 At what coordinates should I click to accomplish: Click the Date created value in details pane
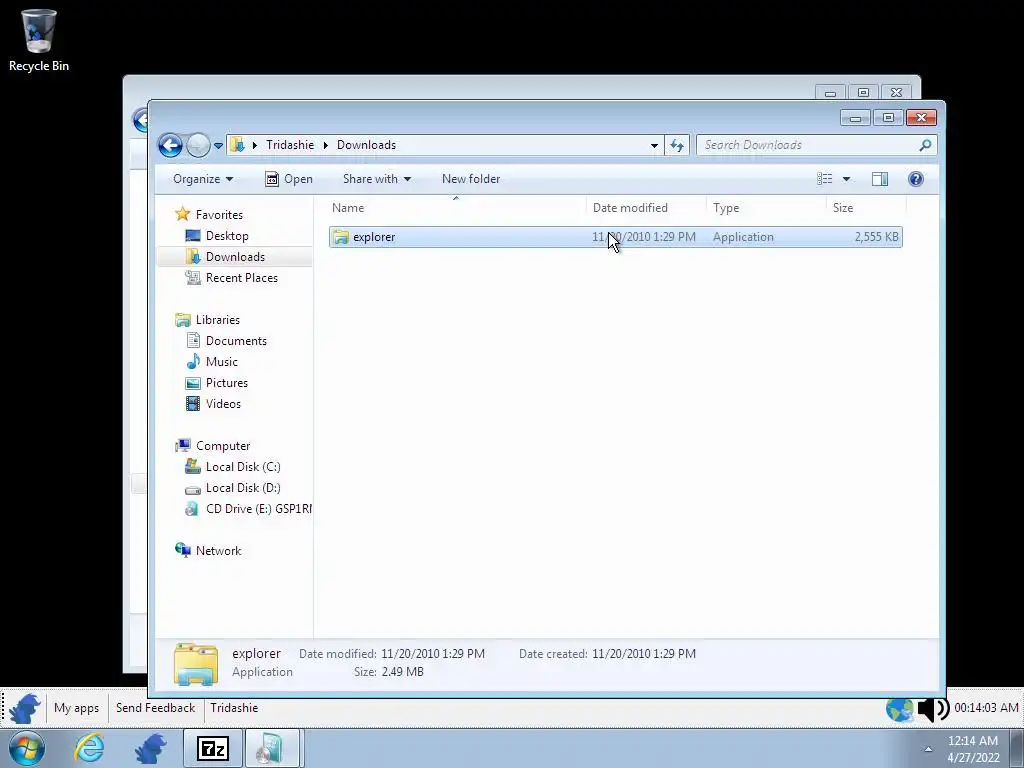[644, 654]
